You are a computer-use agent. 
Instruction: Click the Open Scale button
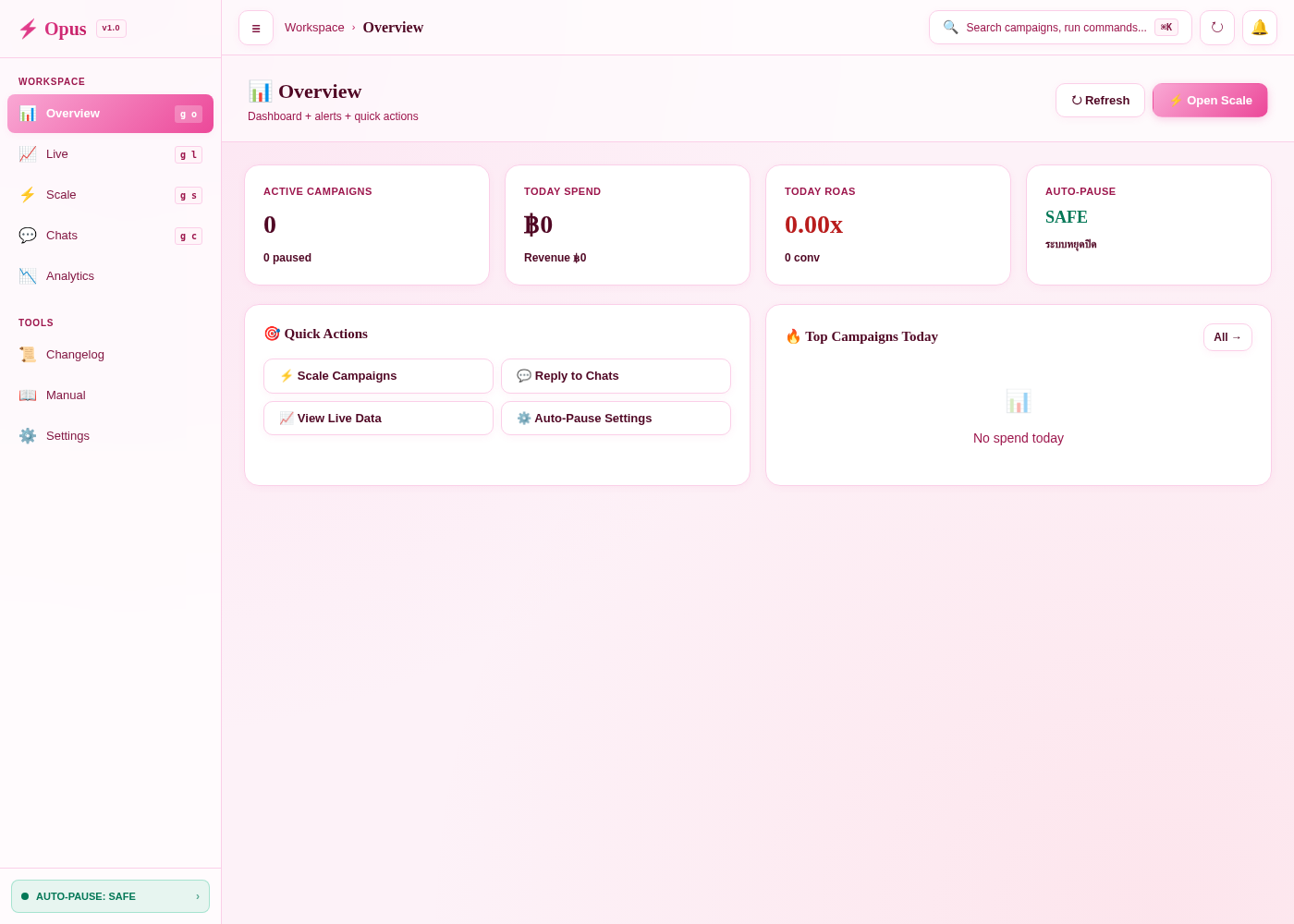coord(1210,101)
